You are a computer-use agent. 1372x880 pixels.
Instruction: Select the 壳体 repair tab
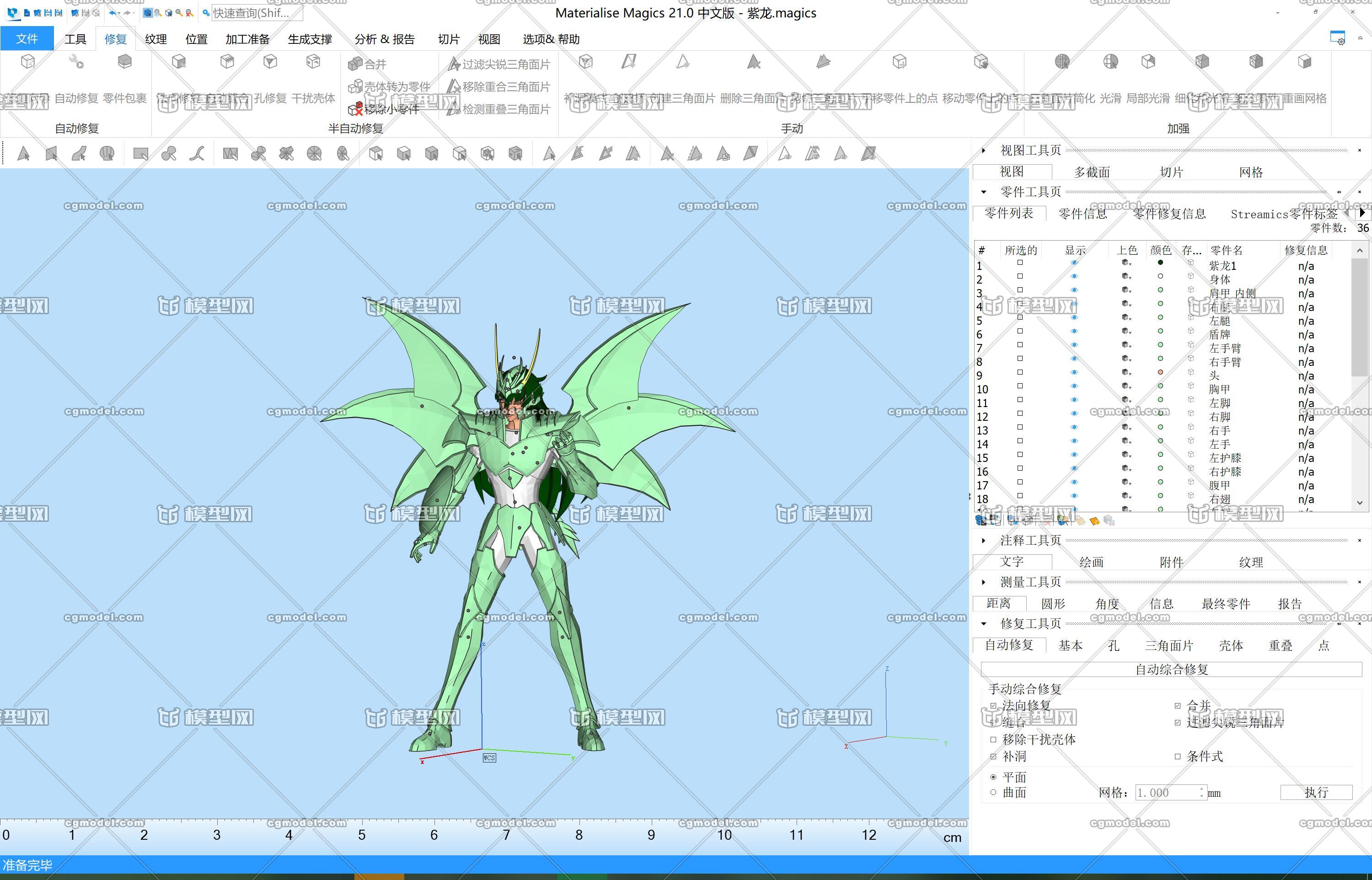click(x=1231, y=646)
